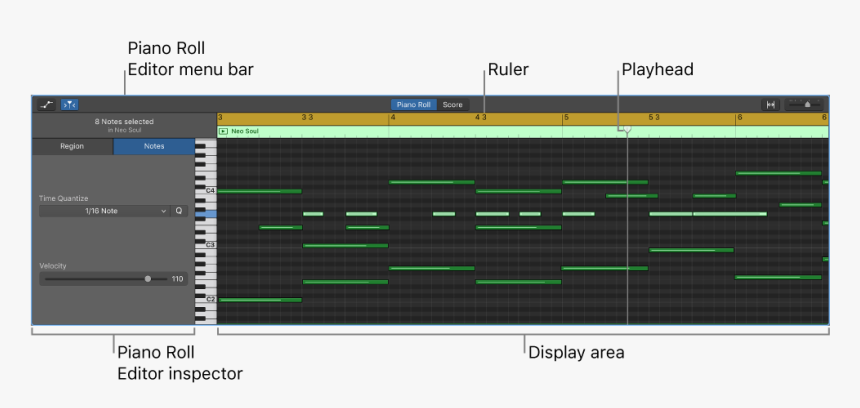Switch to the Score view

pos(453,104)
